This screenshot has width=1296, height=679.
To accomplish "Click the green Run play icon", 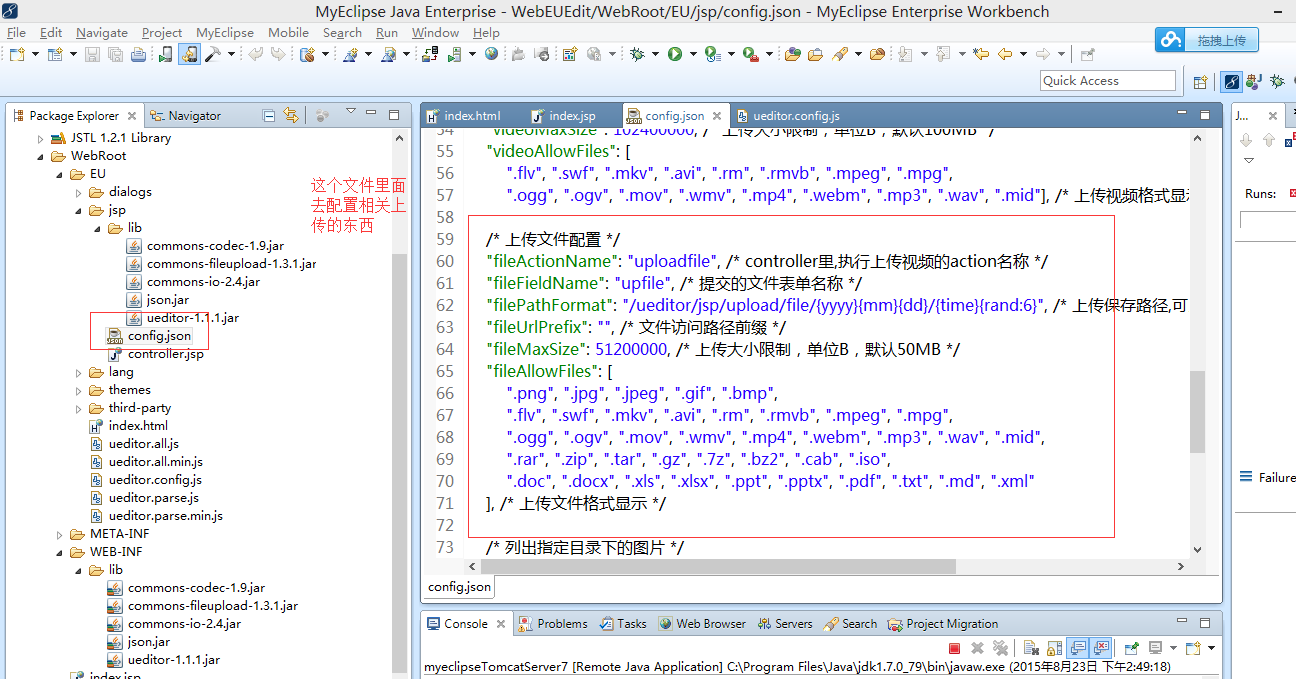I will pos(675,54).
